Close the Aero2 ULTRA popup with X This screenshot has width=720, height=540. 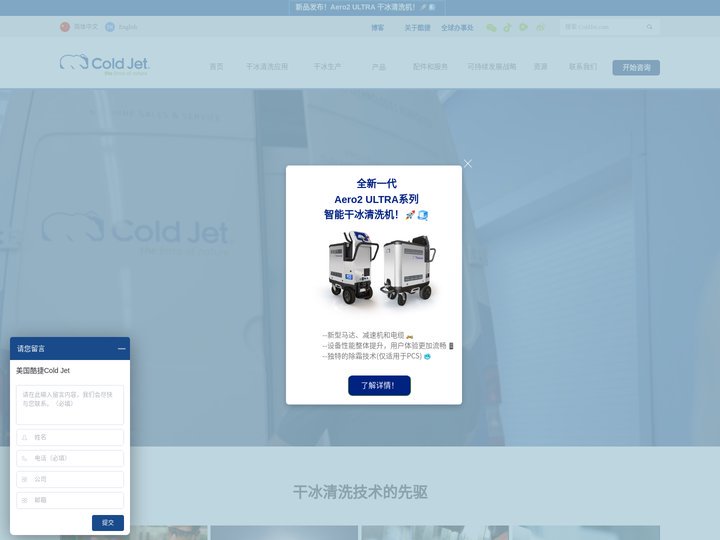click(x=467, y=163)
